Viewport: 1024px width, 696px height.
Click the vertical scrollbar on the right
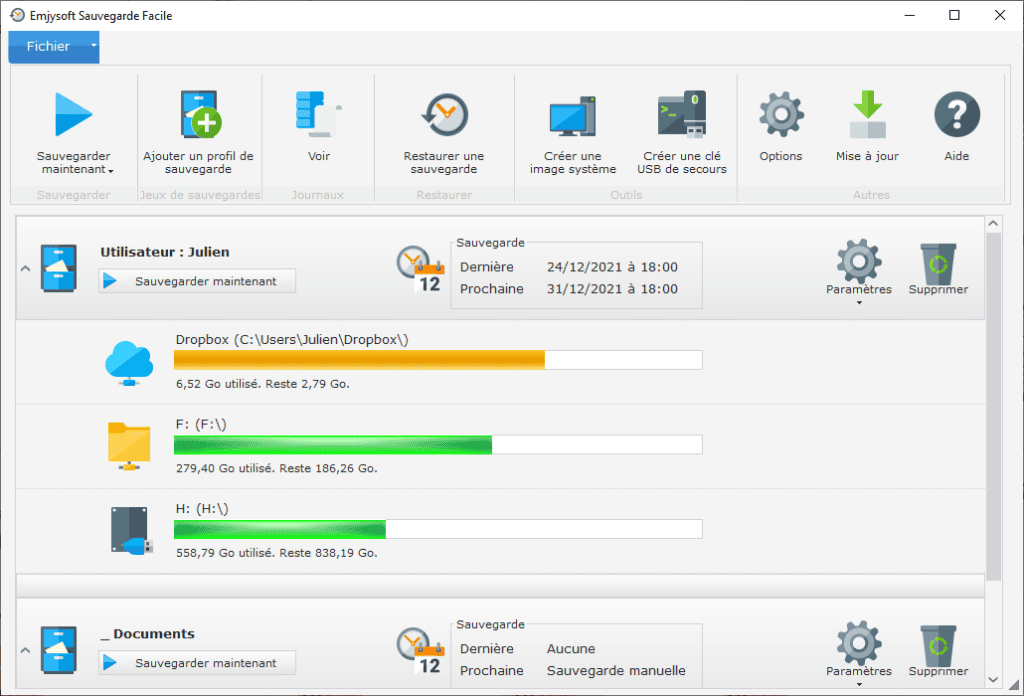click(x=993, y=400)
